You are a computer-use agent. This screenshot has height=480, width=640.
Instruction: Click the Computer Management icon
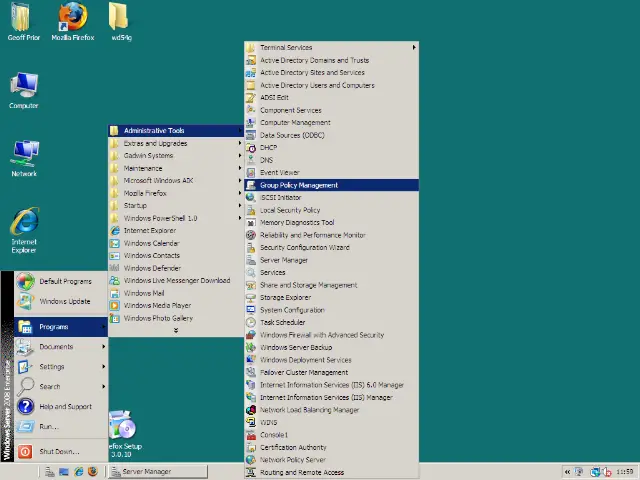(x=251, y=122)
